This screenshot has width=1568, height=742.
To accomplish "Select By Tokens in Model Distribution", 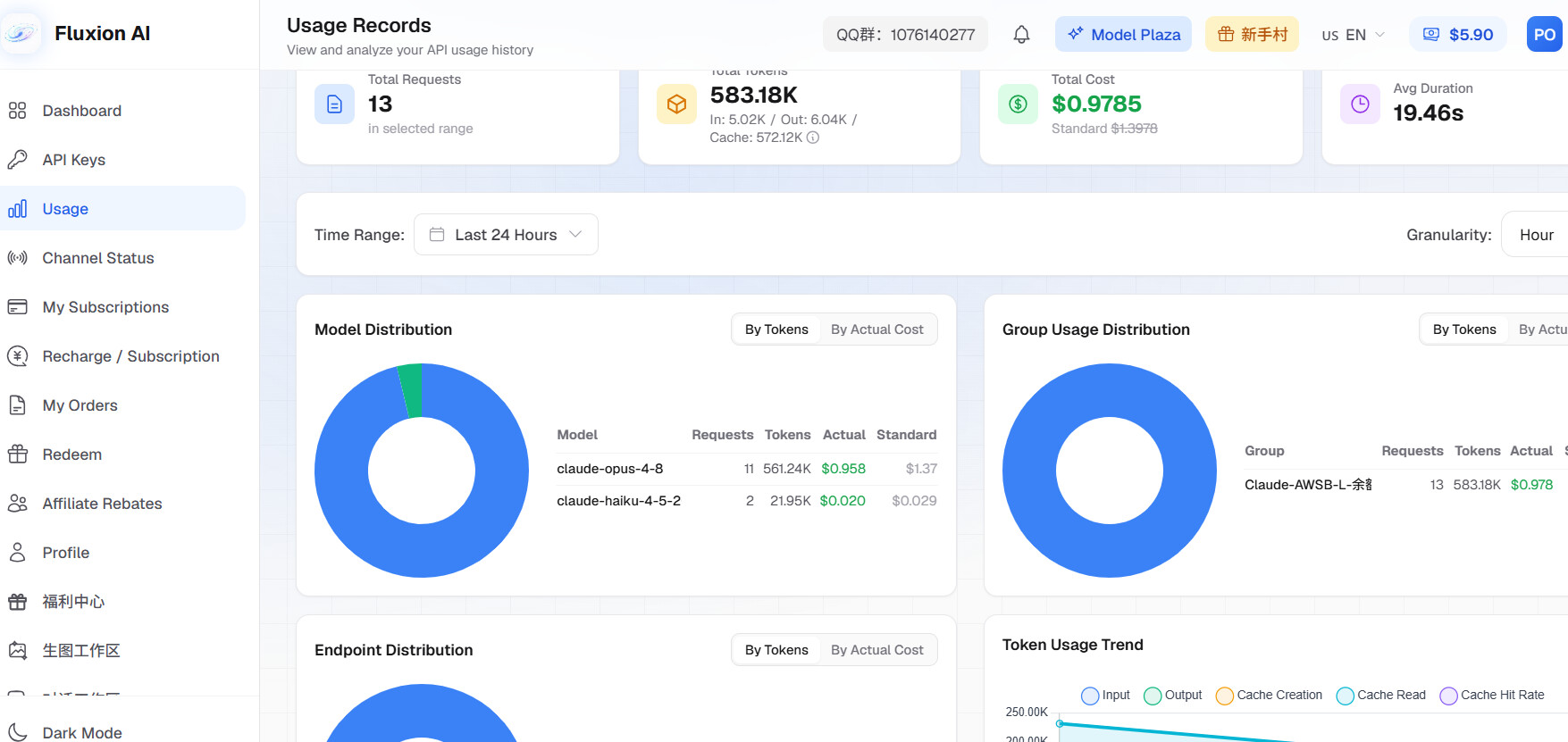I will (776, 329).
